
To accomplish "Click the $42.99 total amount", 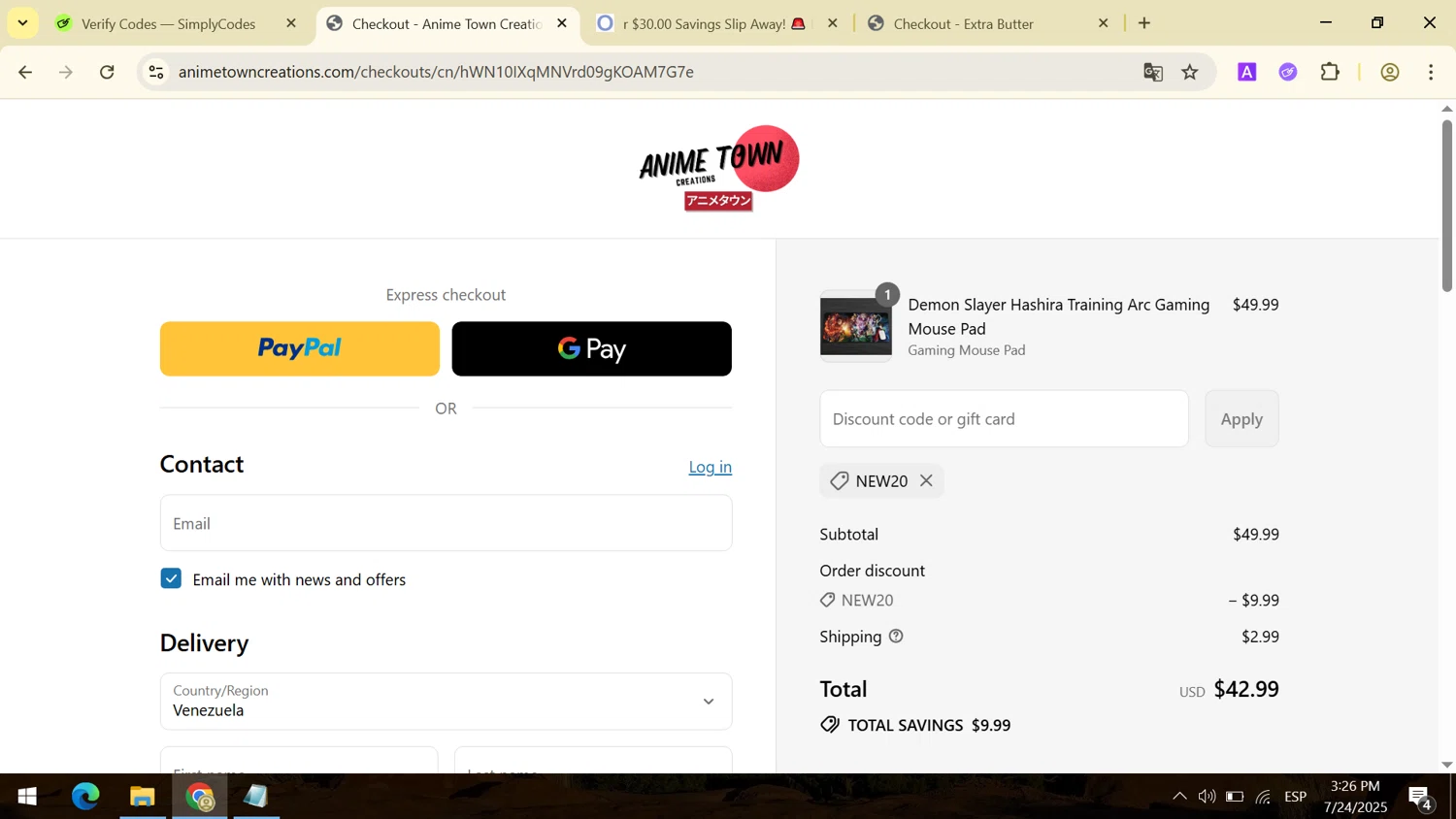I will 1246,689.
